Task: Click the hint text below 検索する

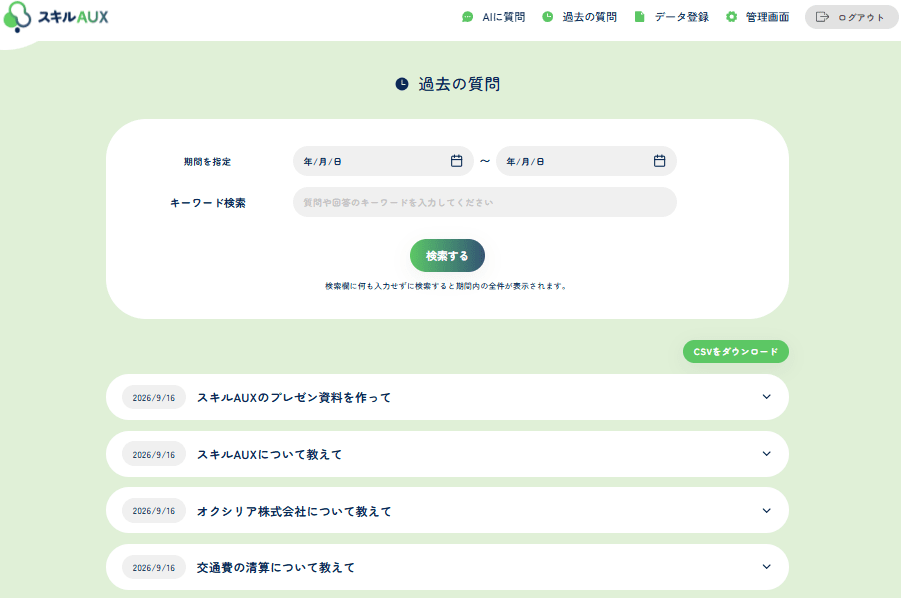Action: click(447, 286)
